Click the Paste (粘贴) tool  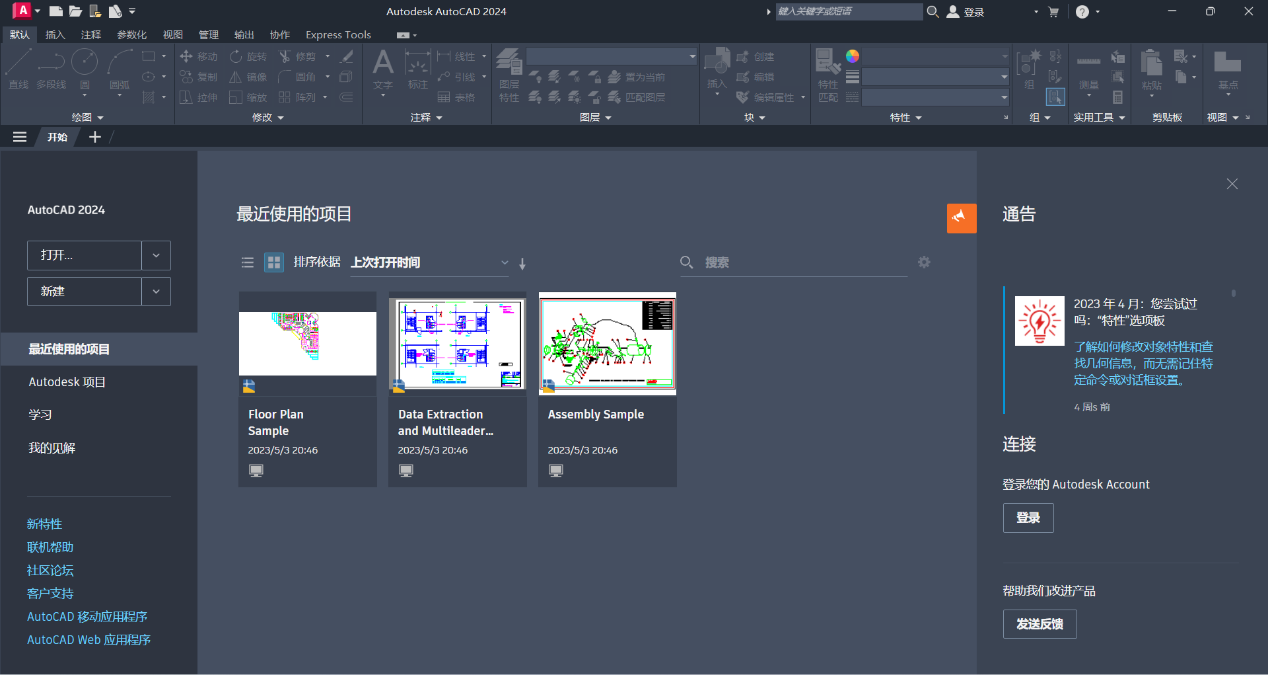point(1153,71)
